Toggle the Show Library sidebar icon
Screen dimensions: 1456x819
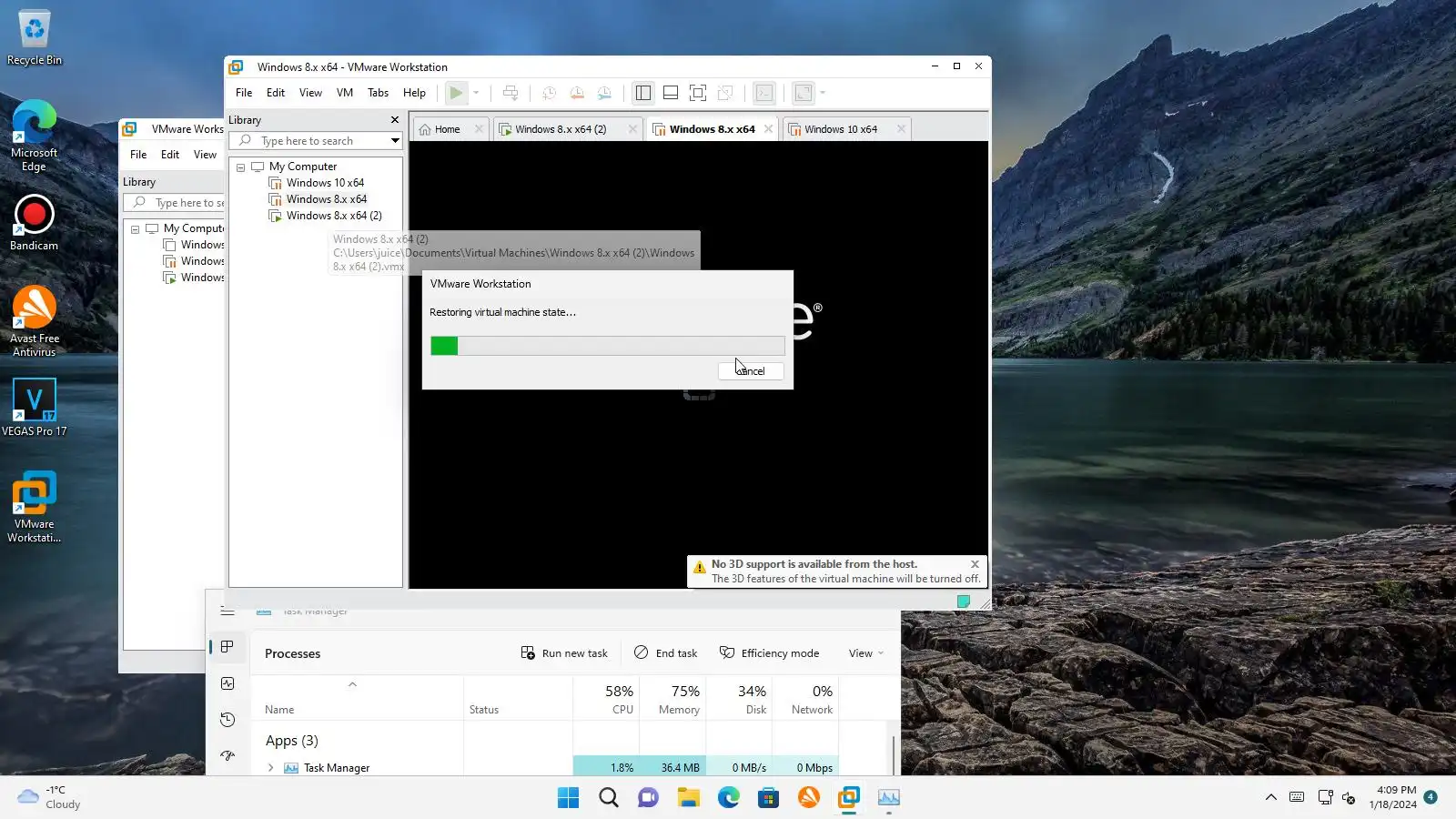coord(643,93)
